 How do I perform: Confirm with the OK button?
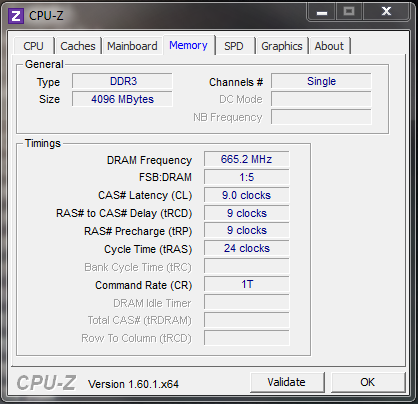pyautogui.click(x=368, y=382)
